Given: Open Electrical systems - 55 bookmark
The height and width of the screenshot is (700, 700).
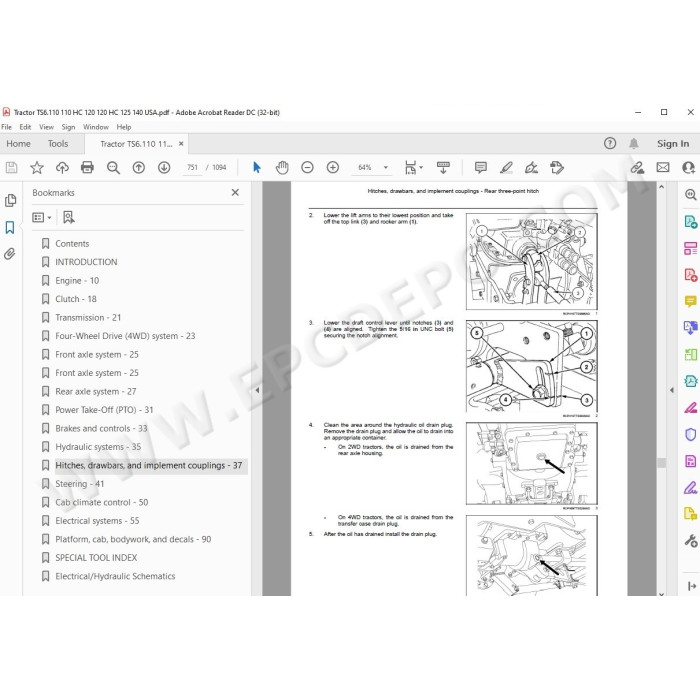Looking at the screenshot, I should [x=97, y=521].
